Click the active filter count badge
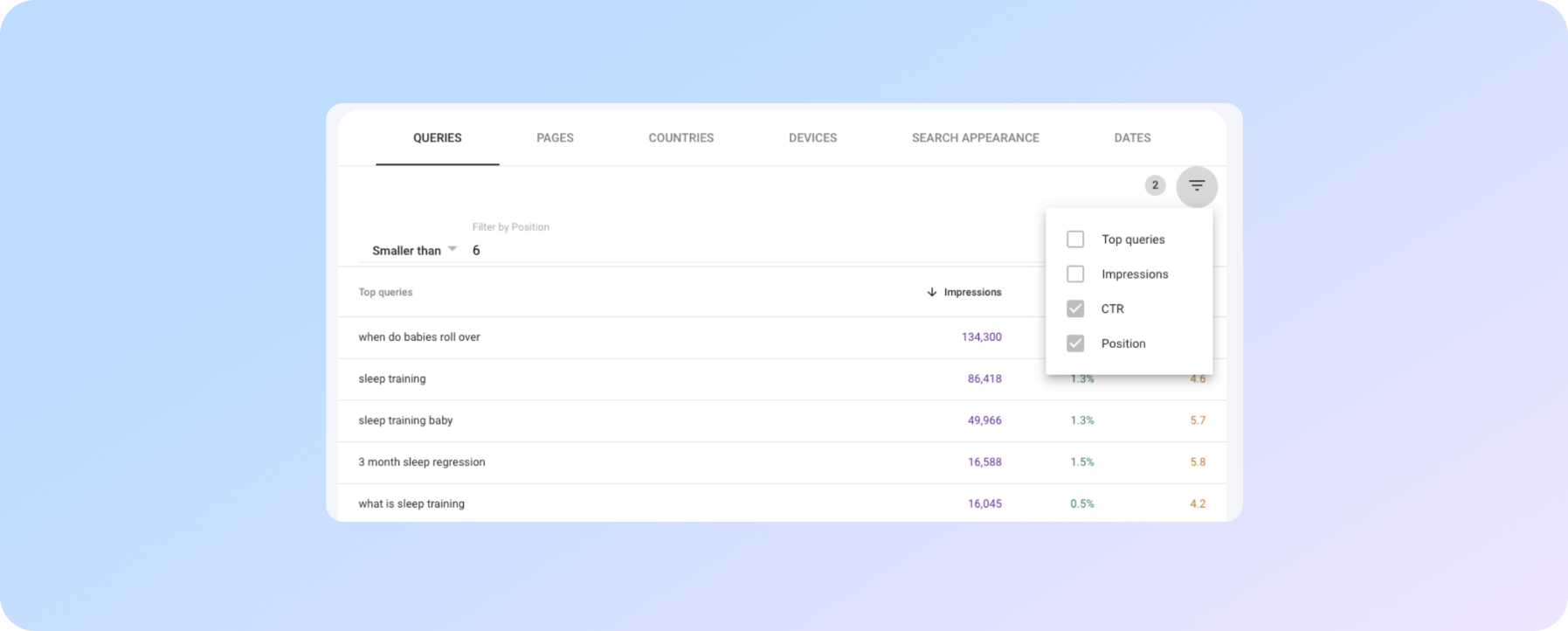This screenshot has height=631, width=1568. (1155, 185)
